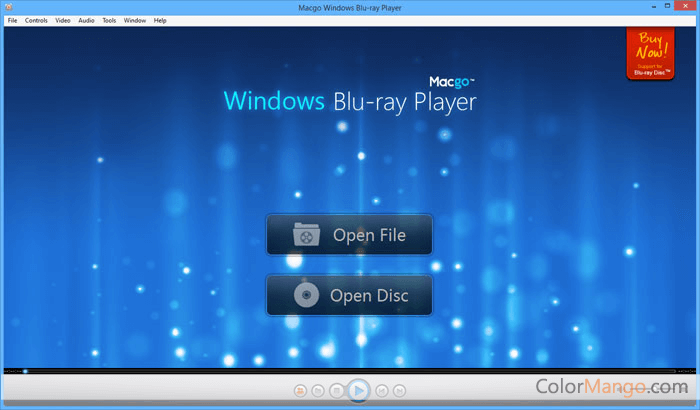Click the rightmost round playback button
The image size is (700, 410).
pos(399,390)
